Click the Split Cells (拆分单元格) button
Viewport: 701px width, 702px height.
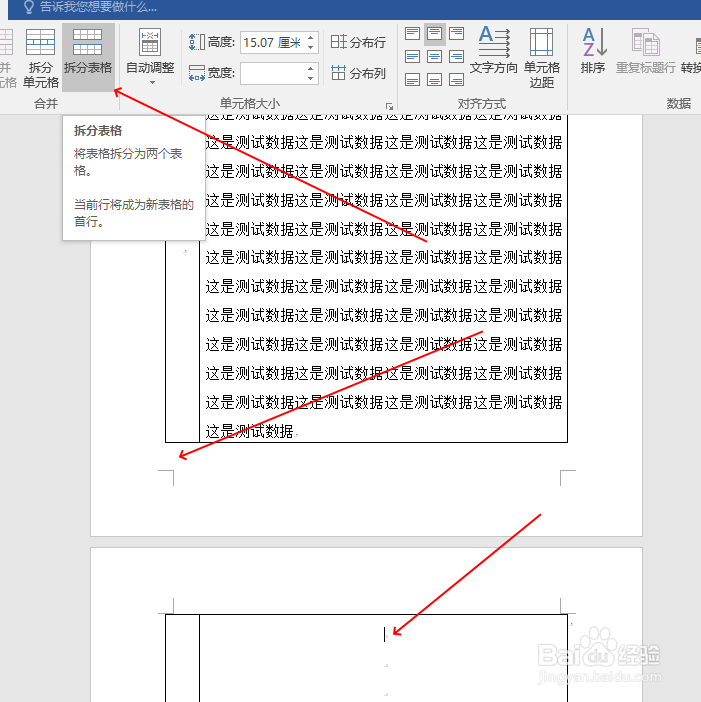(x=40, y=57)
